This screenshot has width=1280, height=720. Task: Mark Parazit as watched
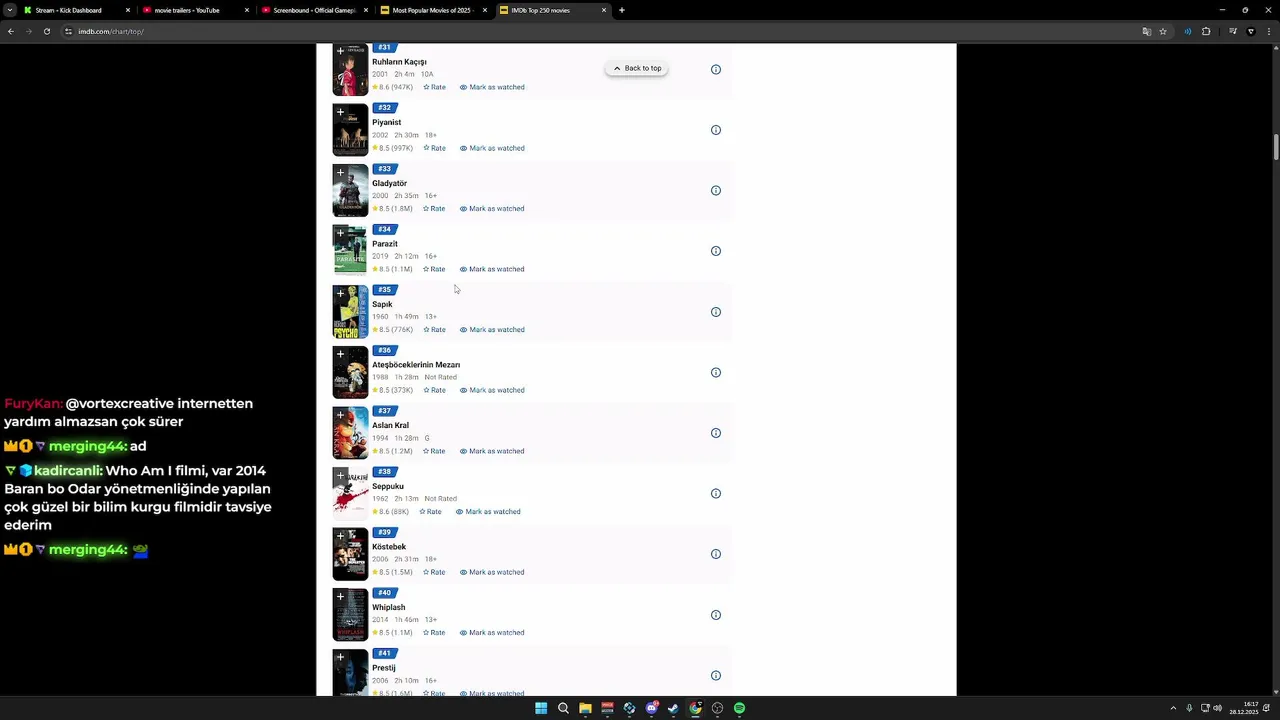[x=492, y=269]
